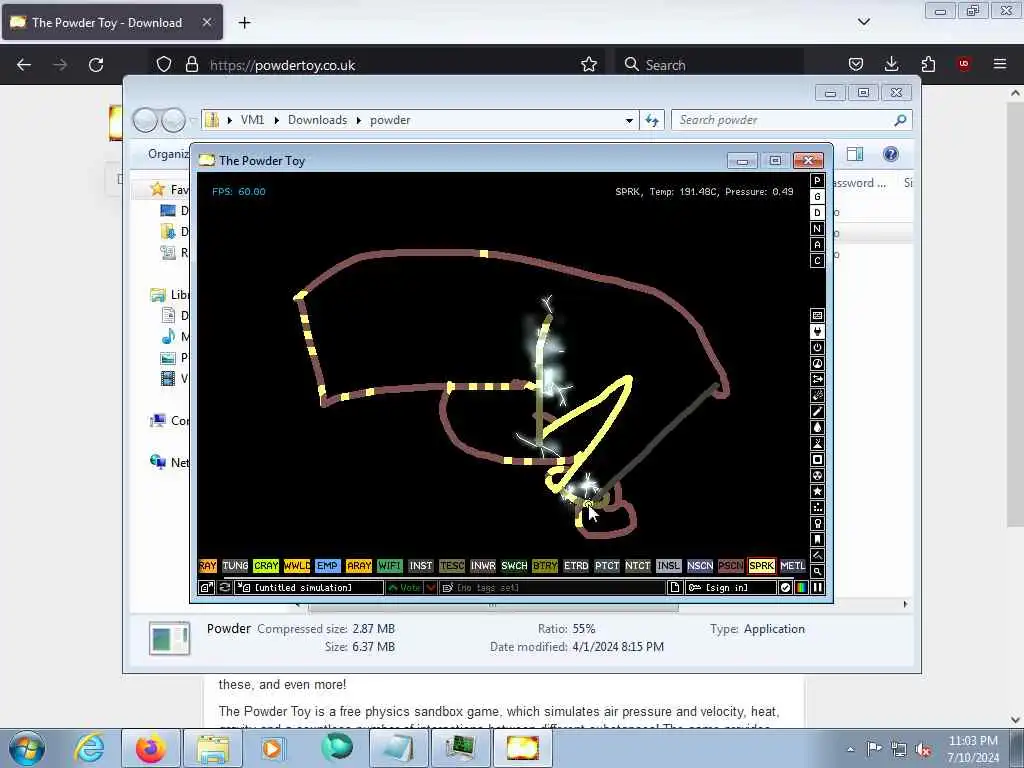Click the Firefox Search box
This screenshot has width=1024, height=768.
pyautogui.click(x=709, y=64)
